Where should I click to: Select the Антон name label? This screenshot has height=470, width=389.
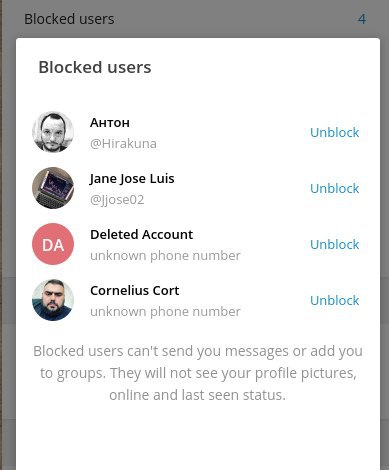point(110,123)
